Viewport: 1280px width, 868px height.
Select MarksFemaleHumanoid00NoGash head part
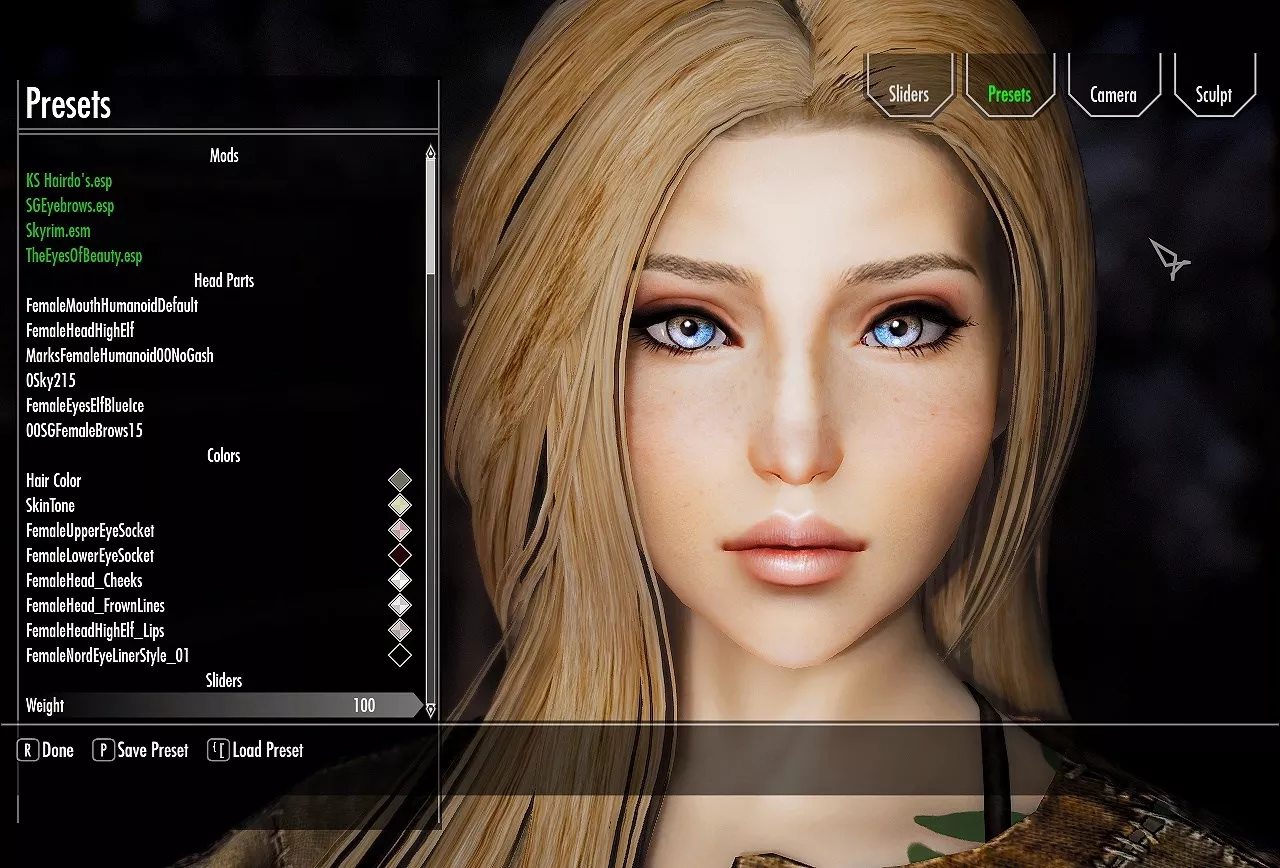click(120, 356)
